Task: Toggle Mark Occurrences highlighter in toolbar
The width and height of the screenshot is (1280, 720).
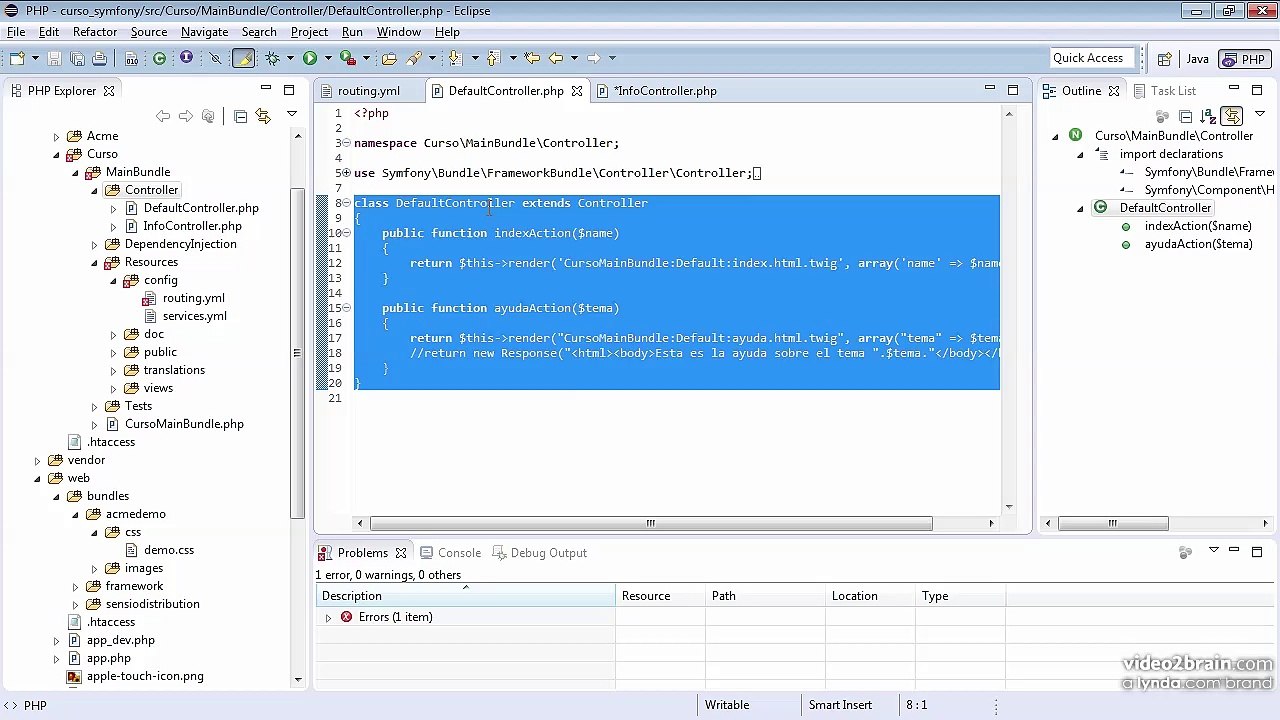Action: [243, 58]
